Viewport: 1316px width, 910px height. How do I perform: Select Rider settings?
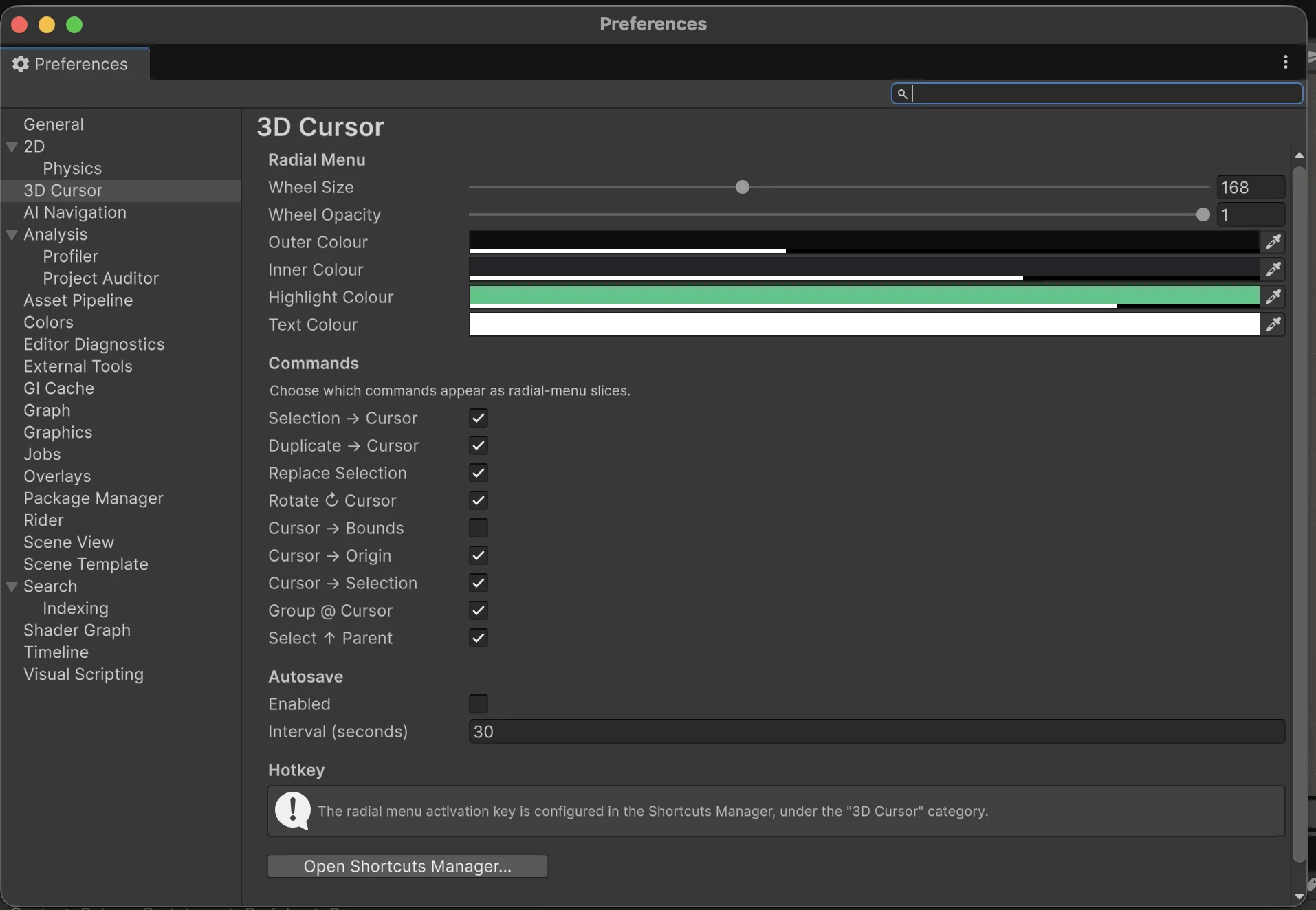click(x=43, y=520)
